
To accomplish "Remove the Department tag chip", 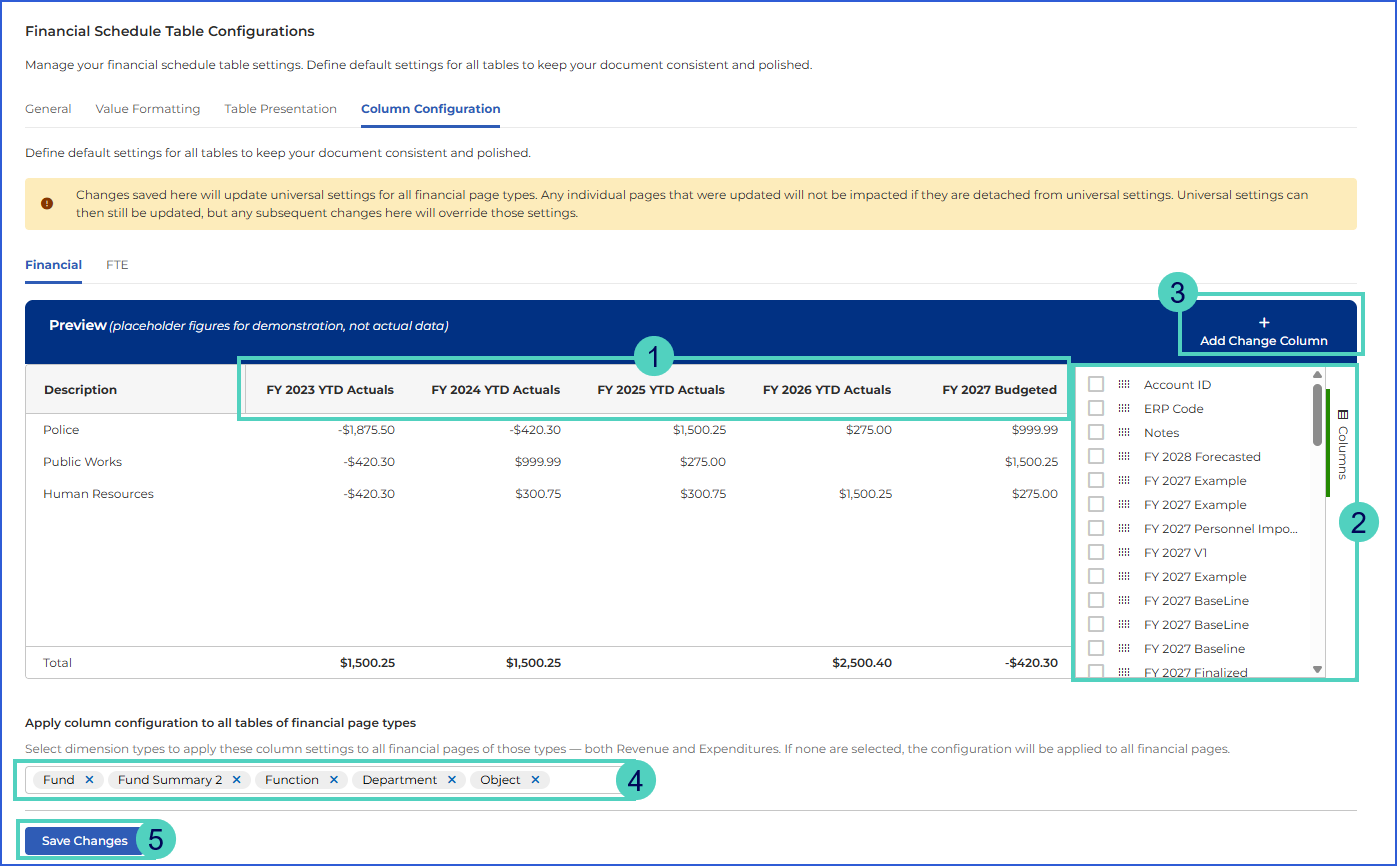I will (451, 780).
